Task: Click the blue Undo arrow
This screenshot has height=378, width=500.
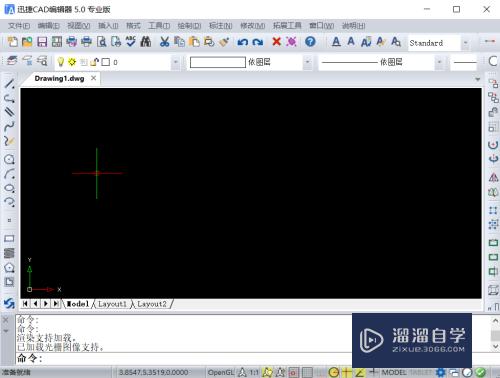Action: point(243,42)
